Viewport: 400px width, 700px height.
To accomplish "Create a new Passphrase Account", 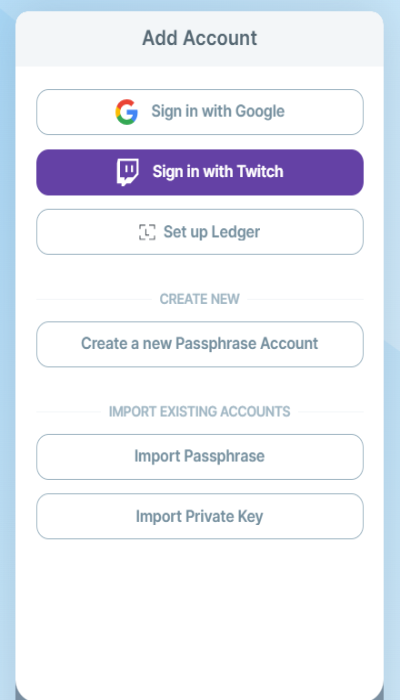I will (200, 344).
